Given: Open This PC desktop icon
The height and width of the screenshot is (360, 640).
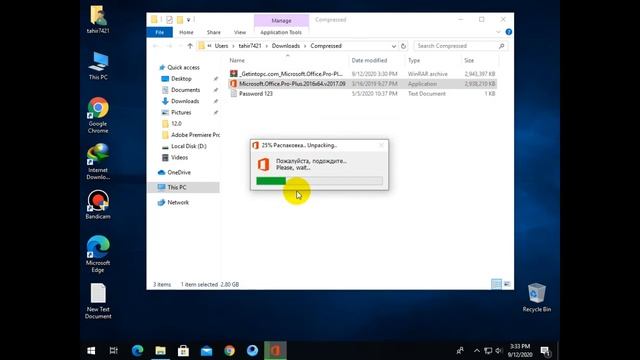Looking at the screenshot, I should 98,65.
